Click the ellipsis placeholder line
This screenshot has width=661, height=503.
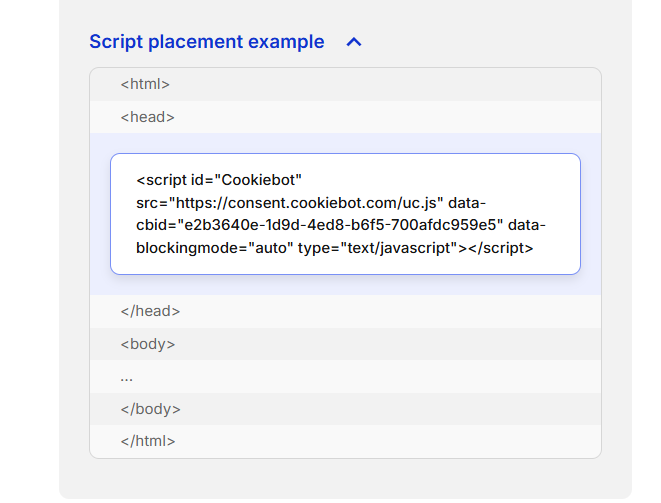[x=127, y=377]
